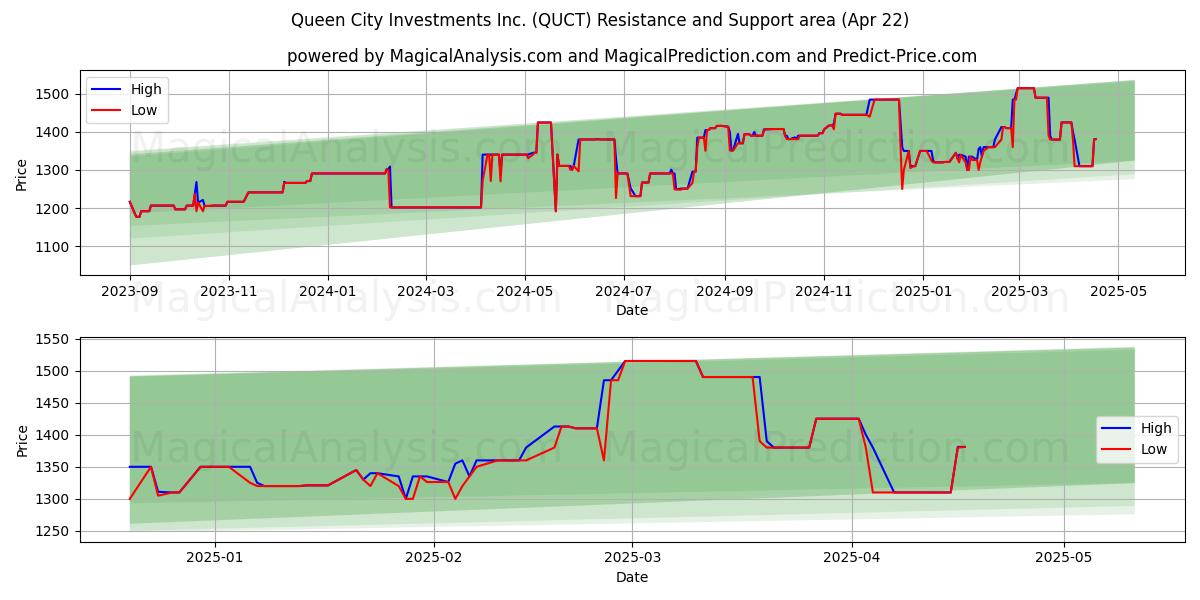Click the top chart 'Date' axis label

coord(632,311)
